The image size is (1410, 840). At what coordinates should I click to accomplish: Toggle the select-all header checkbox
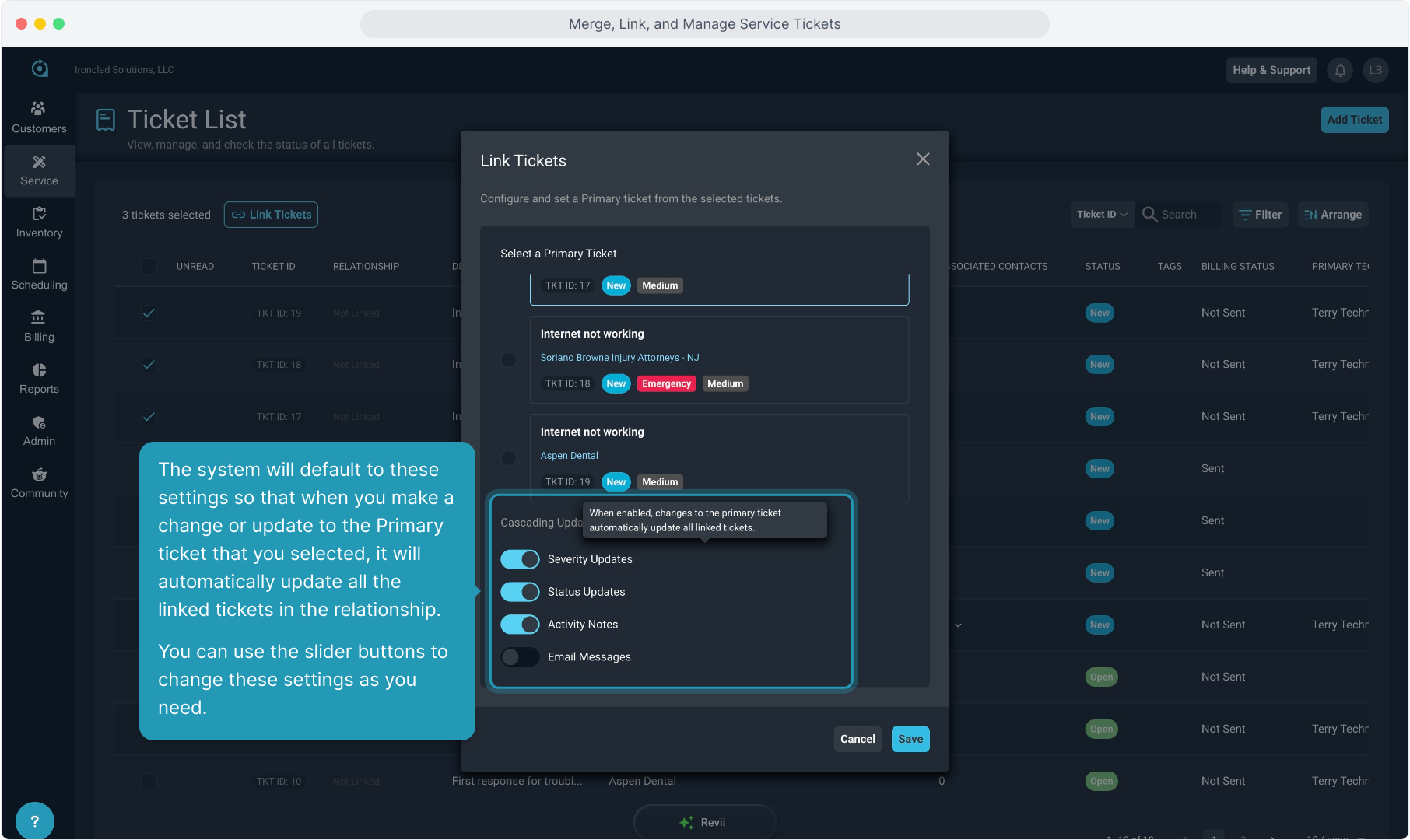[x=149, y=267]
